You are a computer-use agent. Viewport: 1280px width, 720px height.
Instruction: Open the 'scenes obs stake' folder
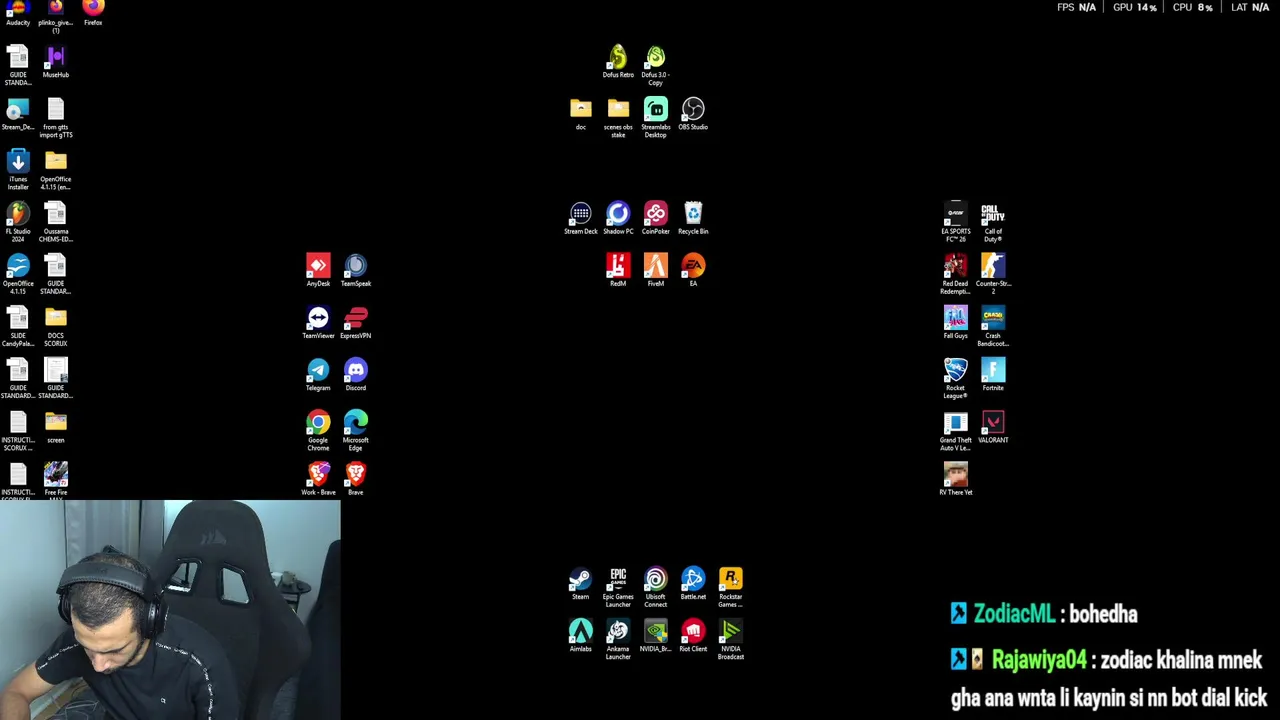618,118
